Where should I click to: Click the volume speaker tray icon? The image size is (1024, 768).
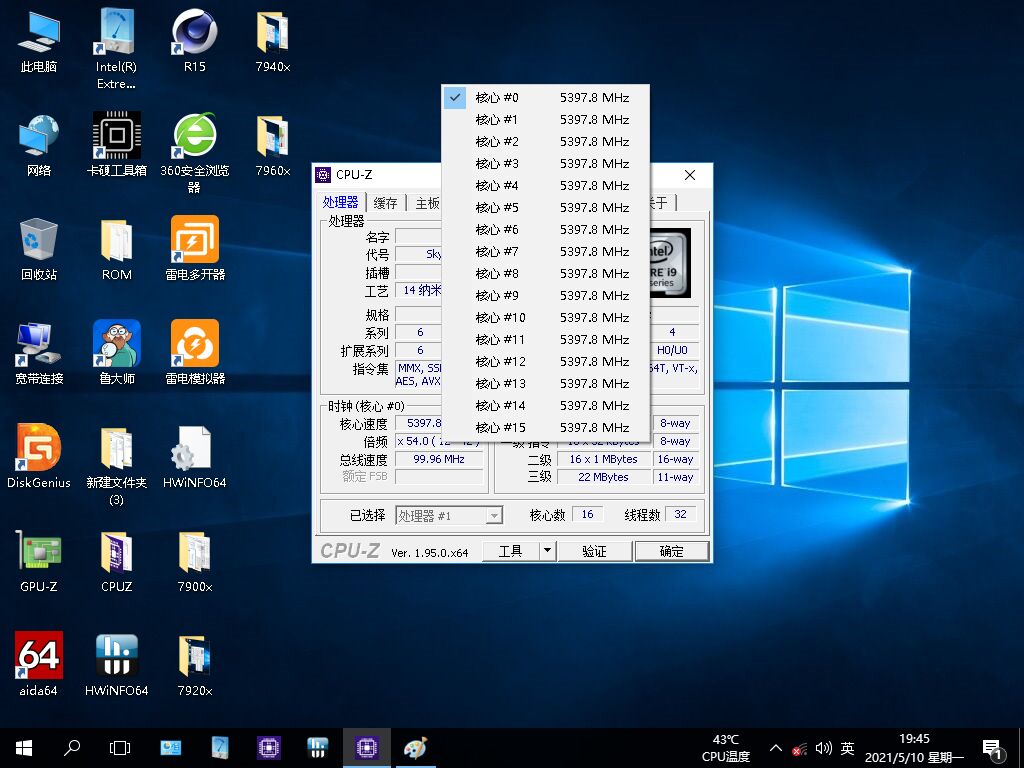824,748
